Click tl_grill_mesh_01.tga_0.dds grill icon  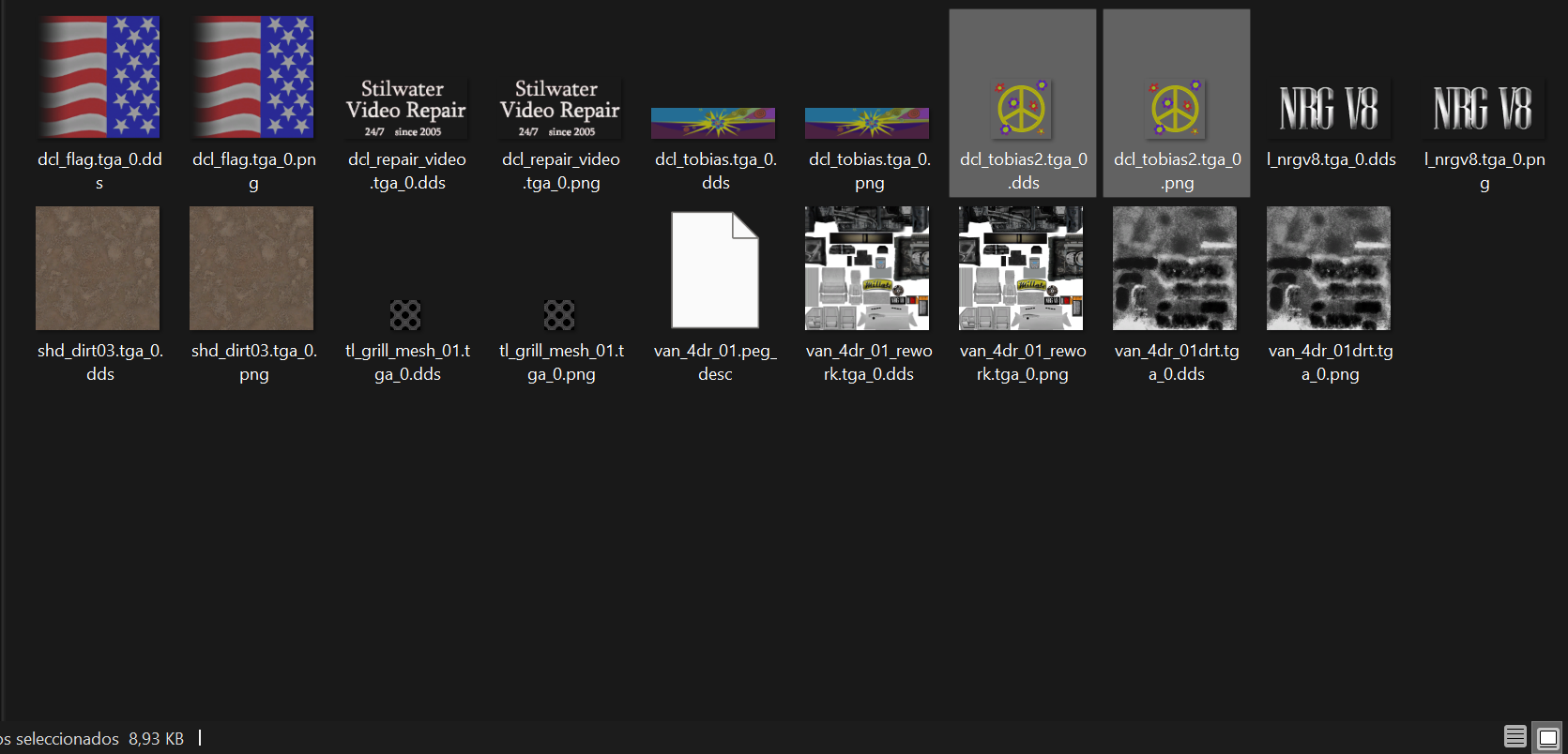tap(405, 315)
